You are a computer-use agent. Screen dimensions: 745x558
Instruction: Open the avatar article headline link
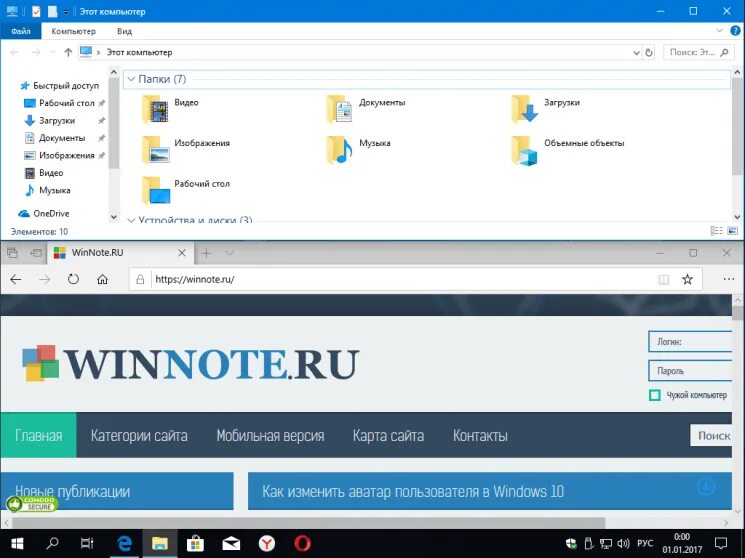[413, 491]
